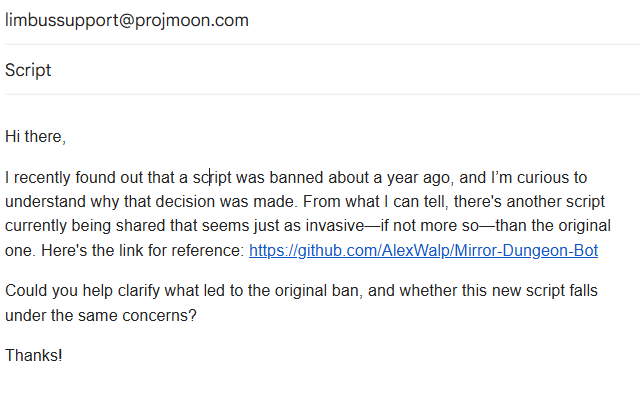Click the words 'original ban' in the last paragraph
The image size is (643, 408).
(317, 291)
